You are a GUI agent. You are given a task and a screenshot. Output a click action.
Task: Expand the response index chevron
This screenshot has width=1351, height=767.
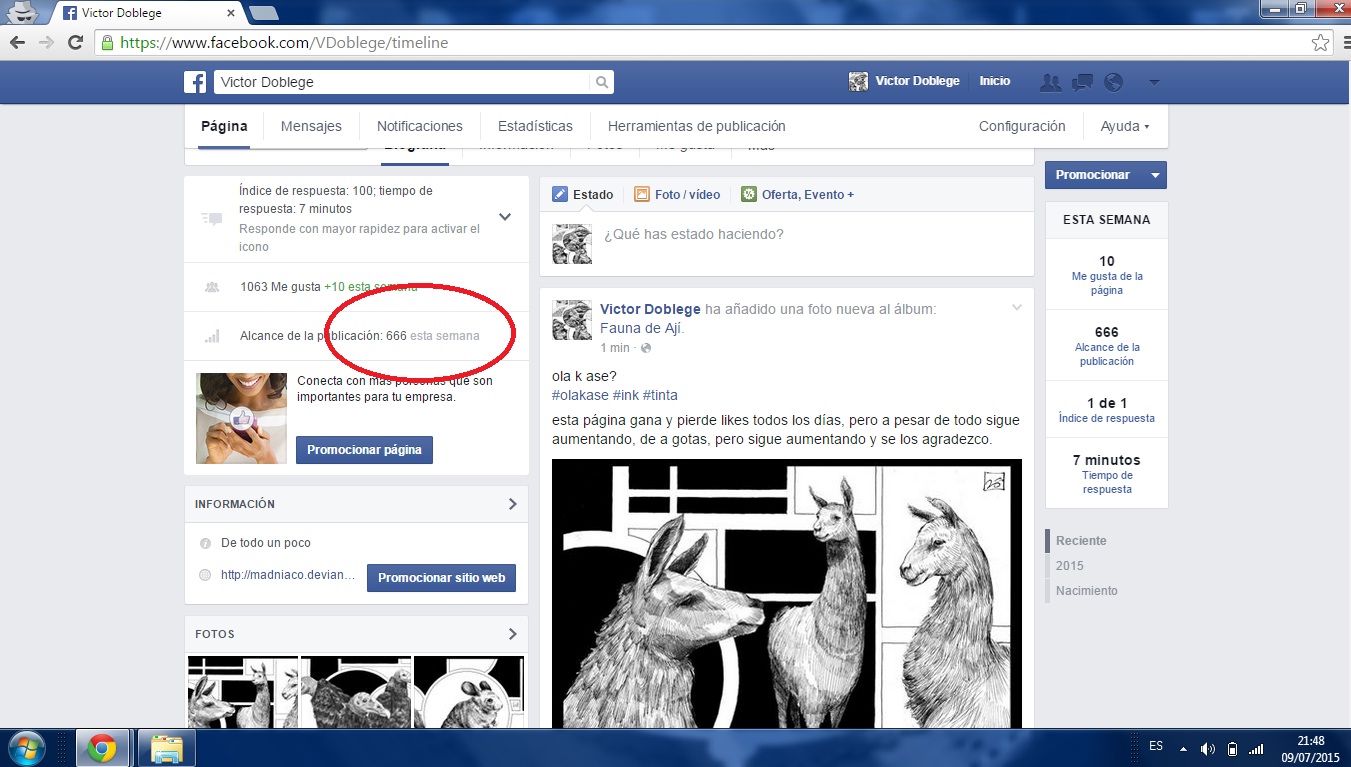[505, 217]
